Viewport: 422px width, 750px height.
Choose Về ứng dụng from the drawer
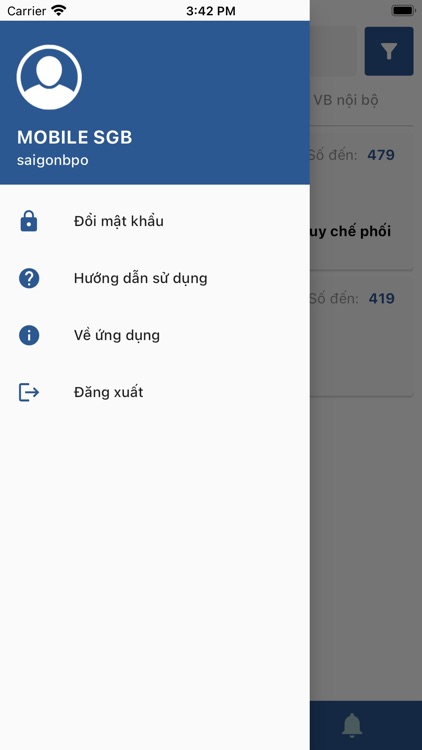155,335
